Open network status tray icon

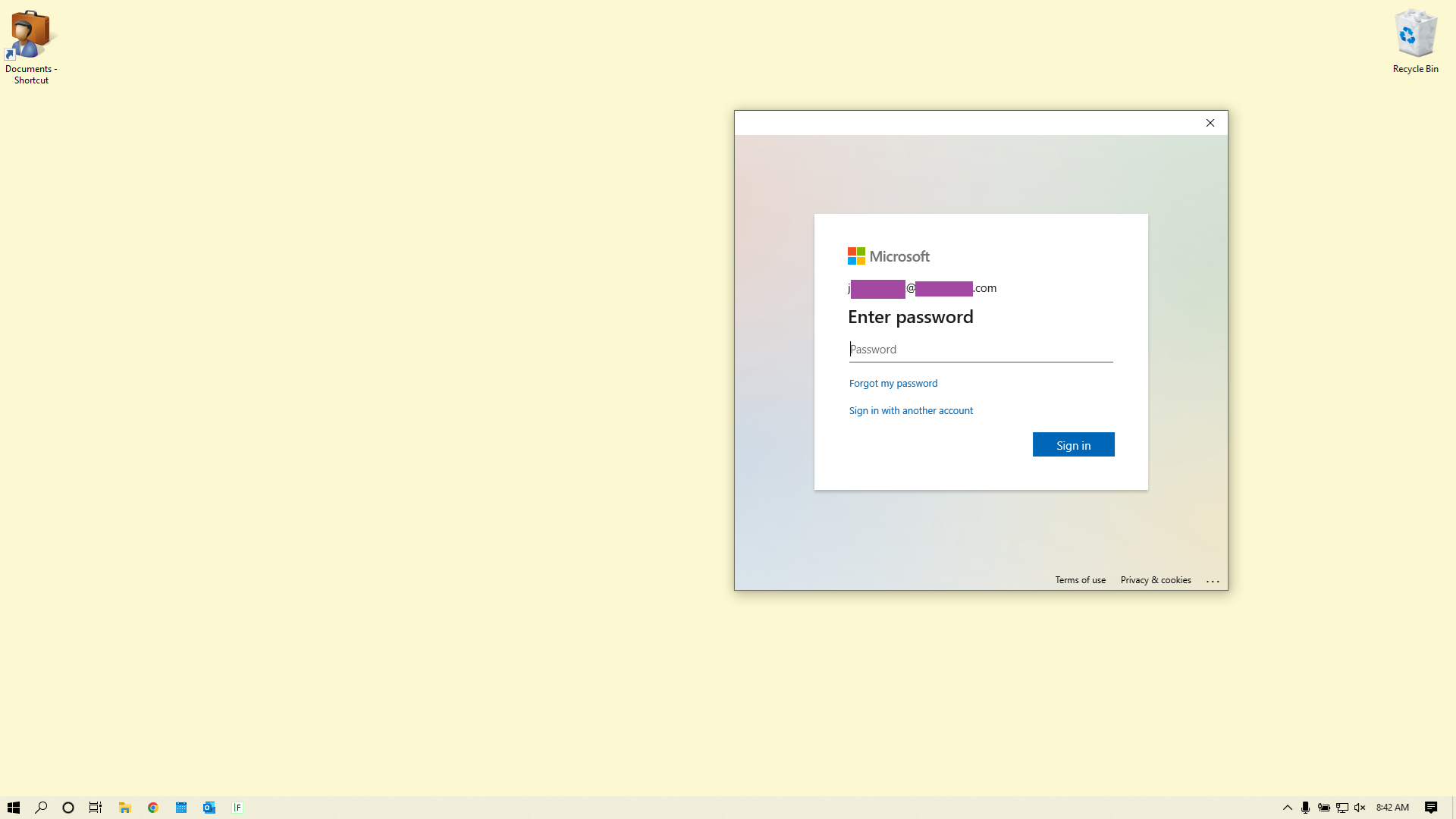point(1341,808)
